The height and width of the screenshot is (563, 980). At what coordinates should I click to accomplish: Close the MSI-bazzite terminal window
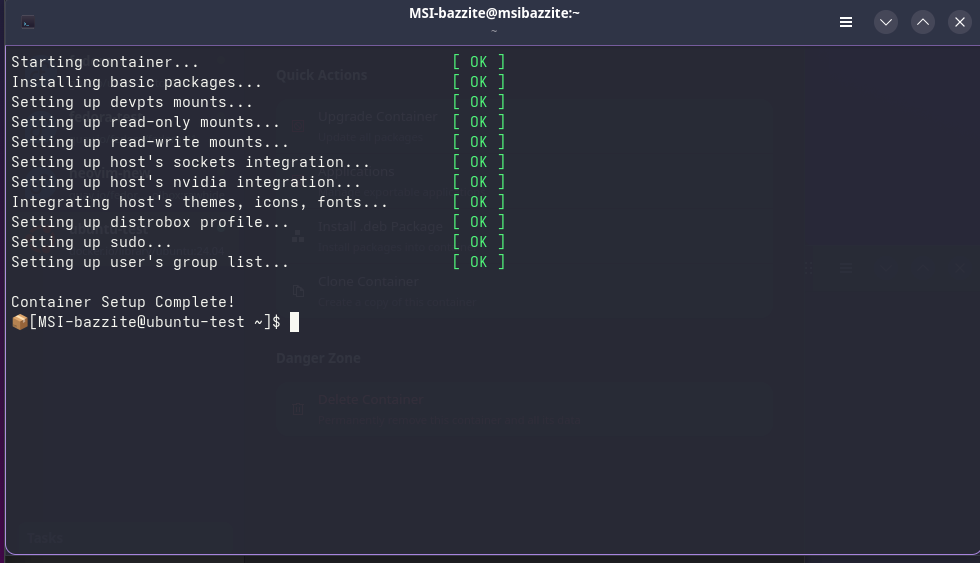tap(960, 22)
